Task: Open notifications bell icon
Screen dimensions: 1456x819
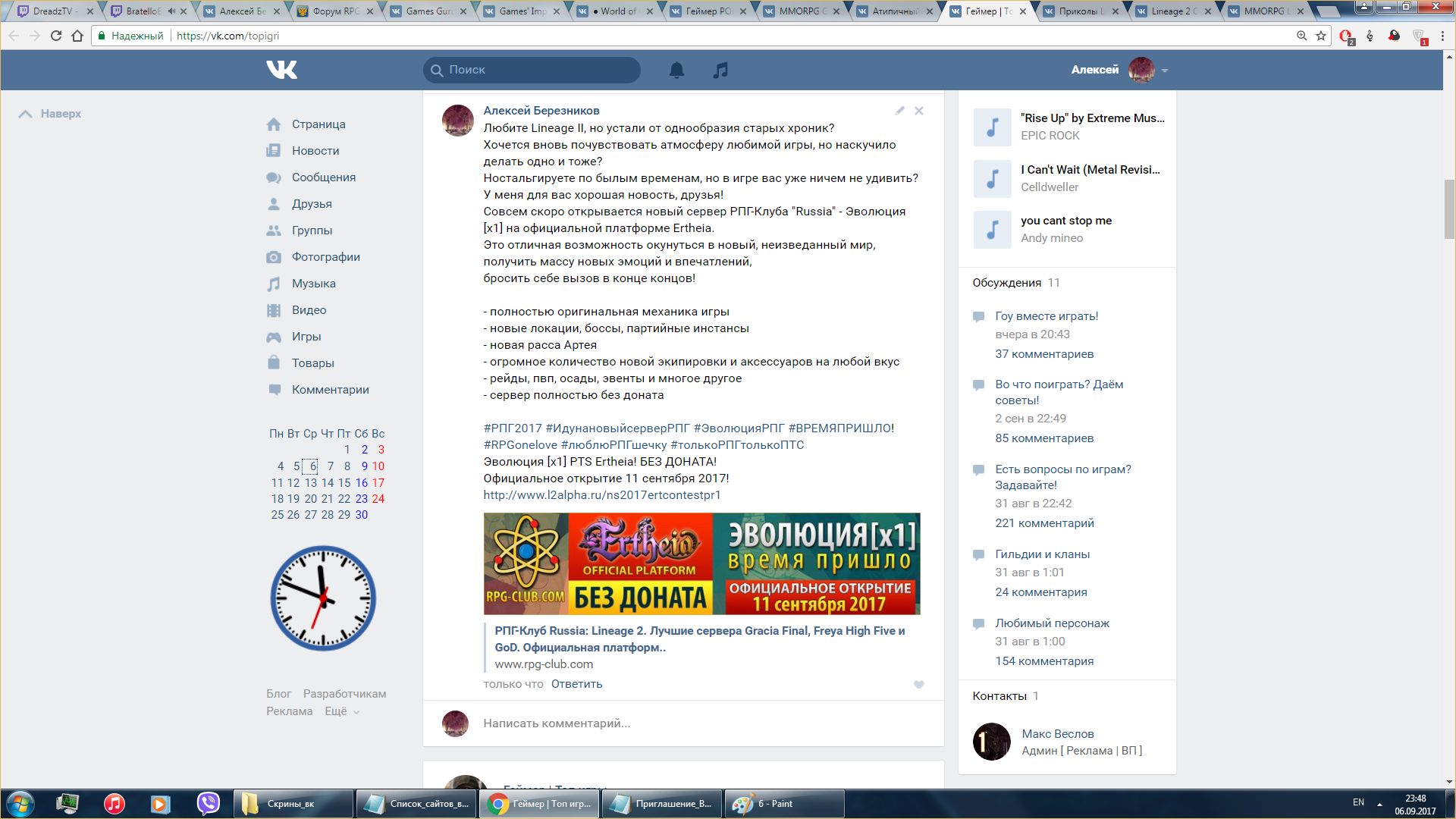Action: [x=676, y=70]
